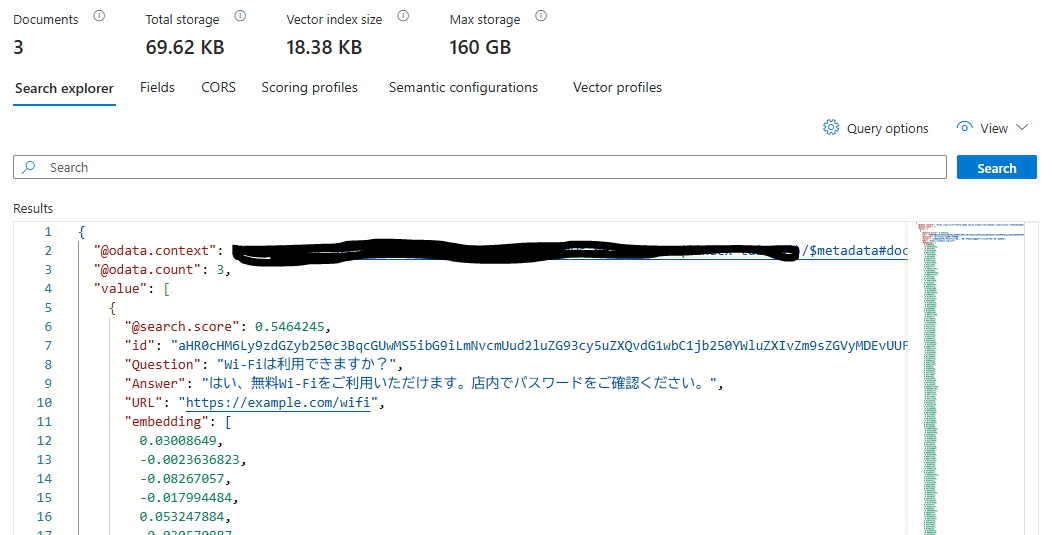Click embedding value 0.053247884

click(x=181, y=517)
